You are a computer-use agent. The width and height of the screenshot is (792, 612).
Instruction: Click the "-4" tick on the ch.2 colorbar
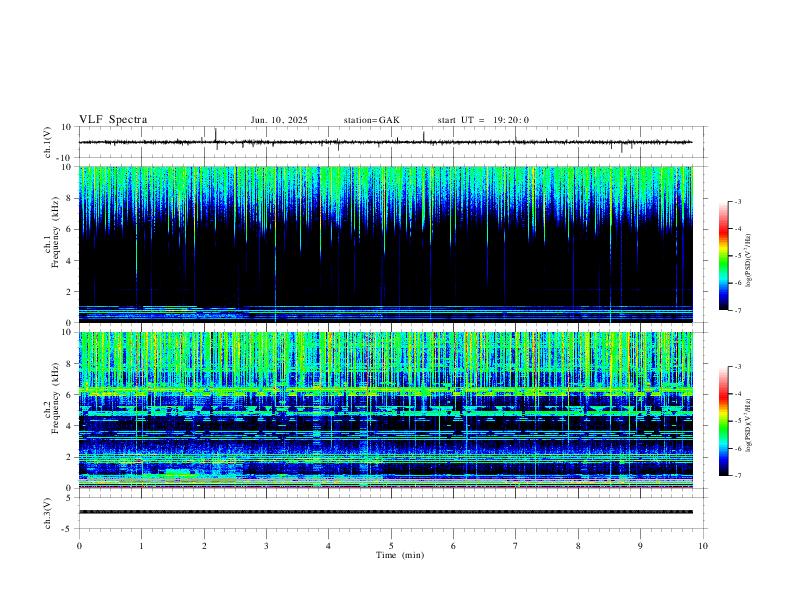coord(737,394)
